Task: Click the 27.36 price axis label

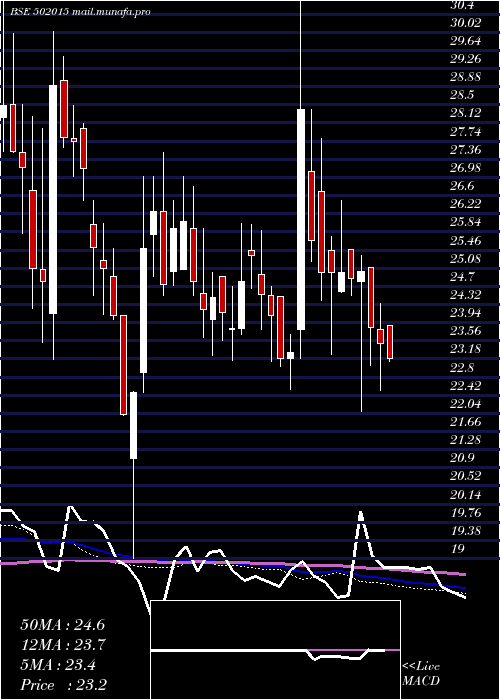Action: click(465, 149)
